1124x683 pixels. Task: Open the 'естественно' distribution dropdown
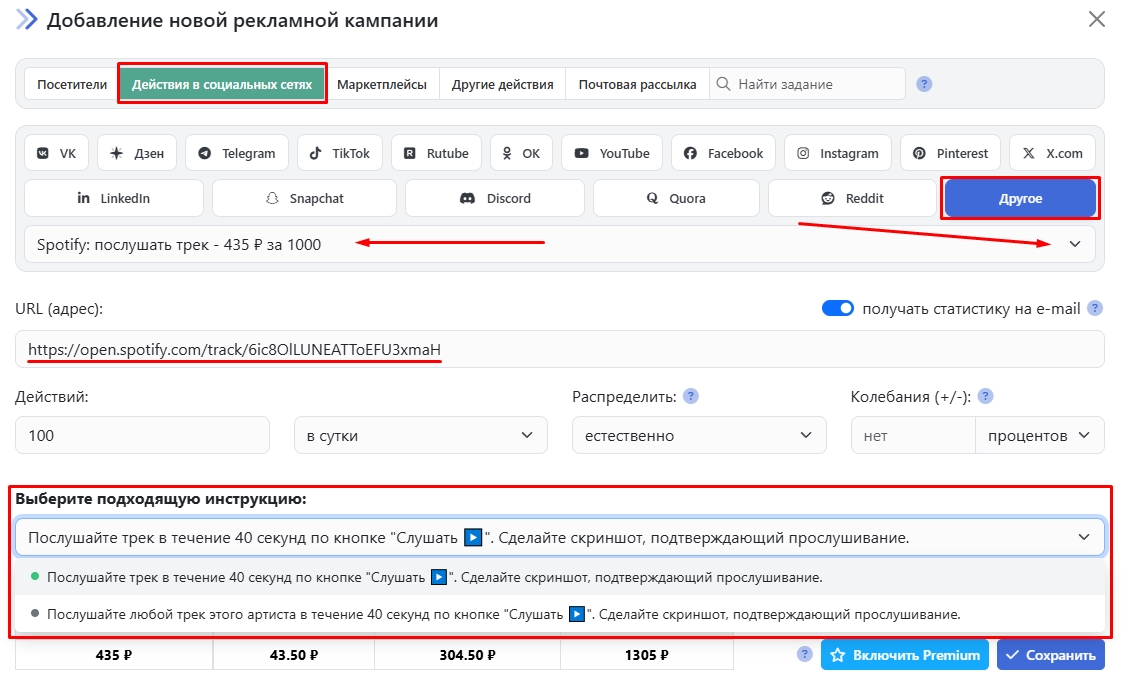(x=699, y=436)
